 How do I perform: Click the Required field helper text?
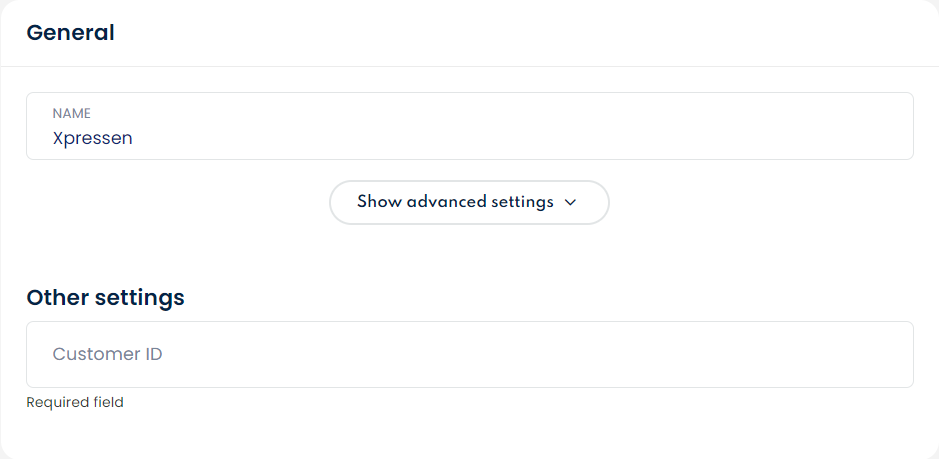click(x=75, y=403)
